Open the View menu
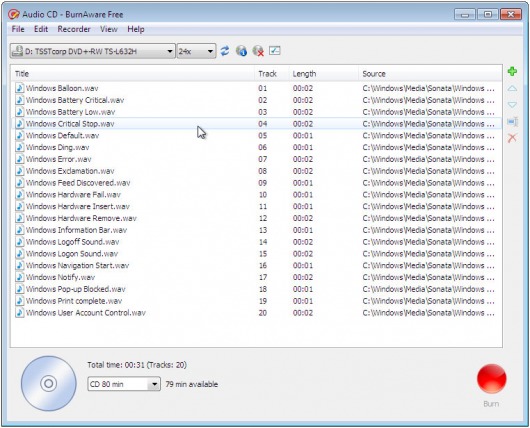The width and height of the screenshot is (530, 428). [109, 29]
